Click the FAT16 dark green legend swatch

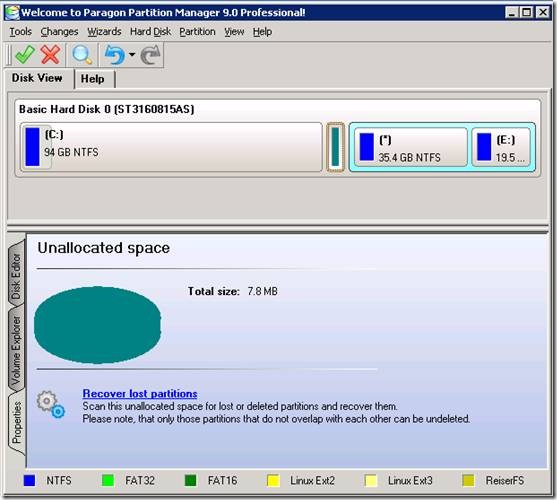click(x=190, y=480)
